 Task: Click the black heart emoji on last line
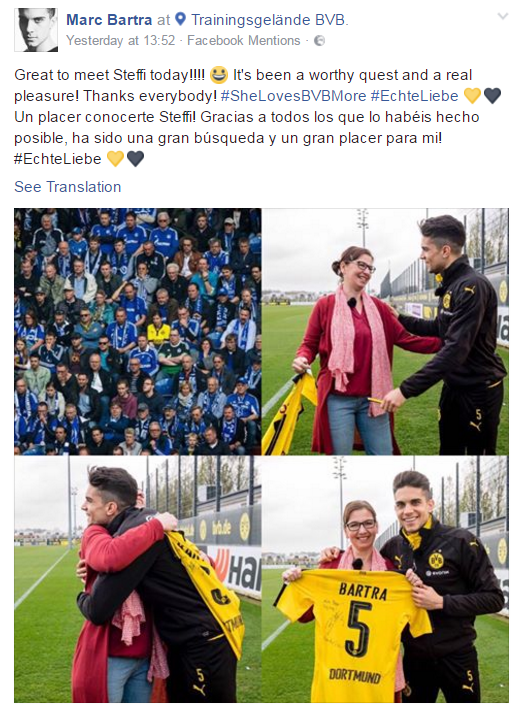(135, 159)
